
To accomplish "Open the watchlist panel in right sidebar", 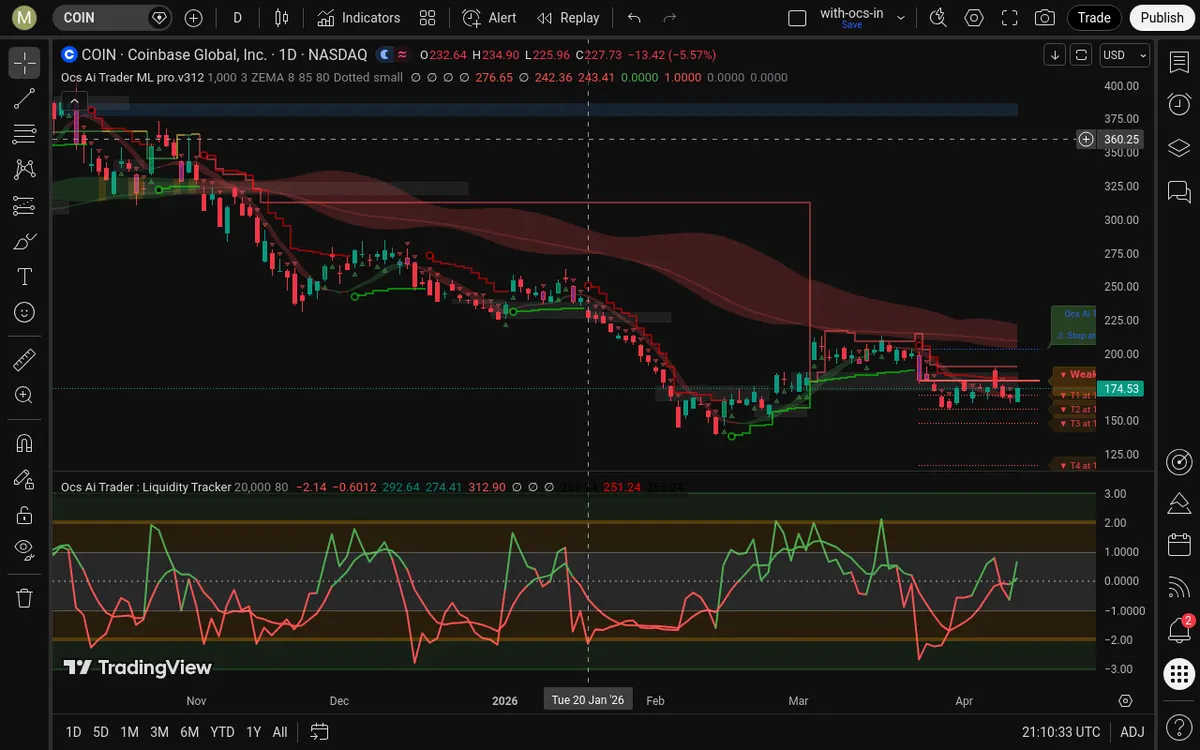I will [1179, 62].
